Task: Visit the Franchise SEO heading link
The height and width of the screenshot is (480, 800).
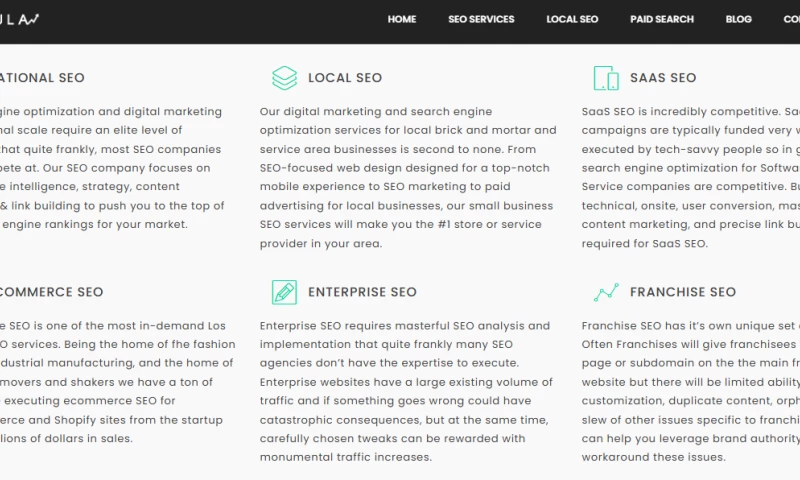Action: tap(683, 292)
